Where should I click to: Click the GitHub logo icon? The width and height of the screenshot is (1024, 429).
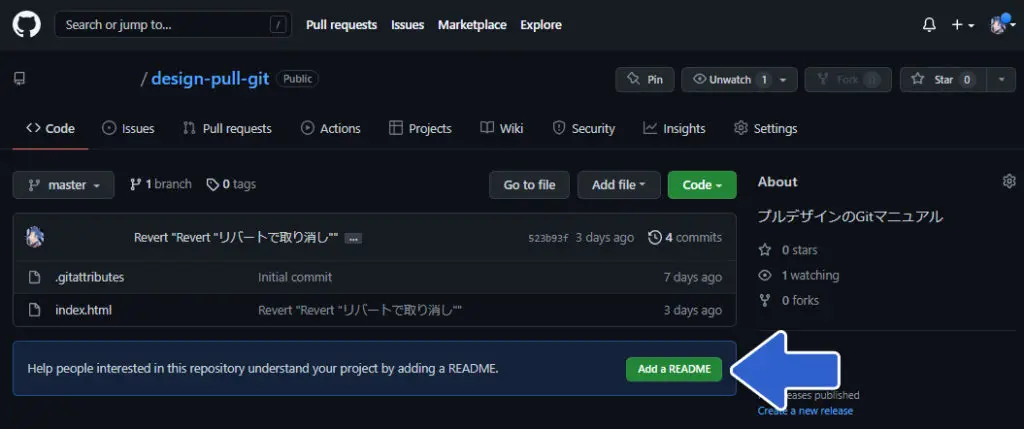tap(26, 25)
